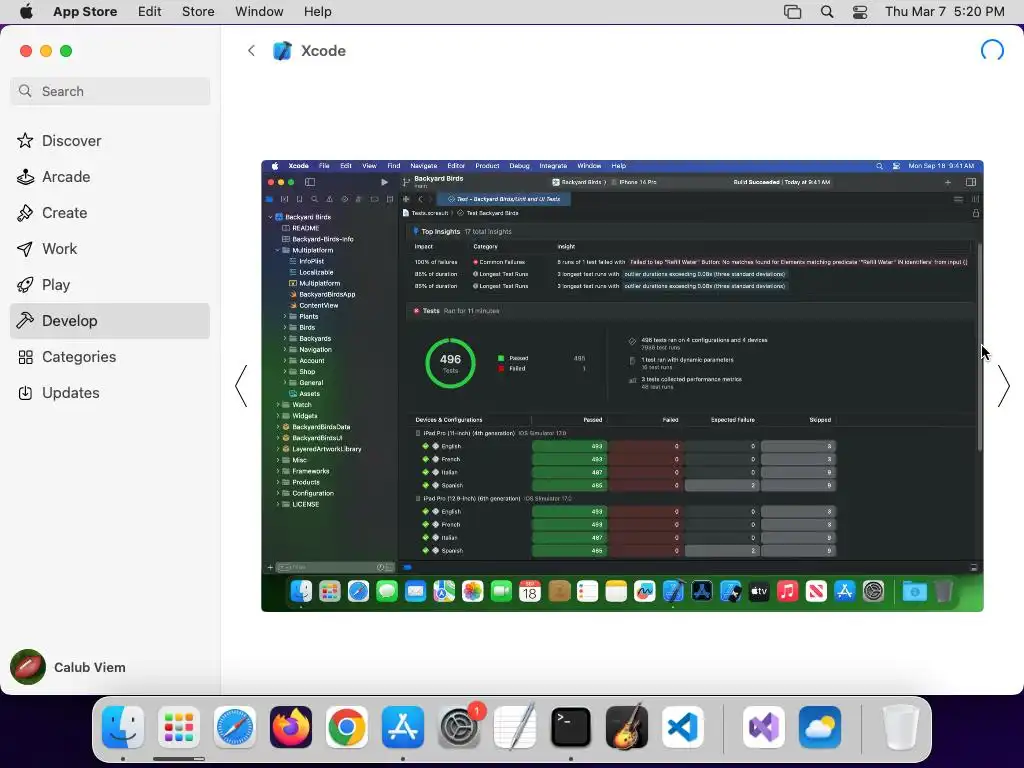Open the Arcade section in sidebar
The image size is (1024, 768).
point(110,177)
